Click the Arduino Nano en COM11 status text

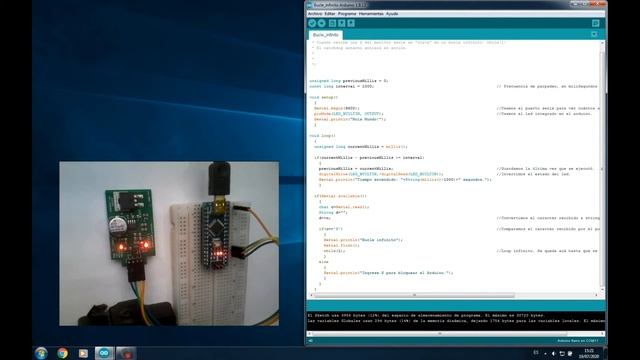click(578, 341)
